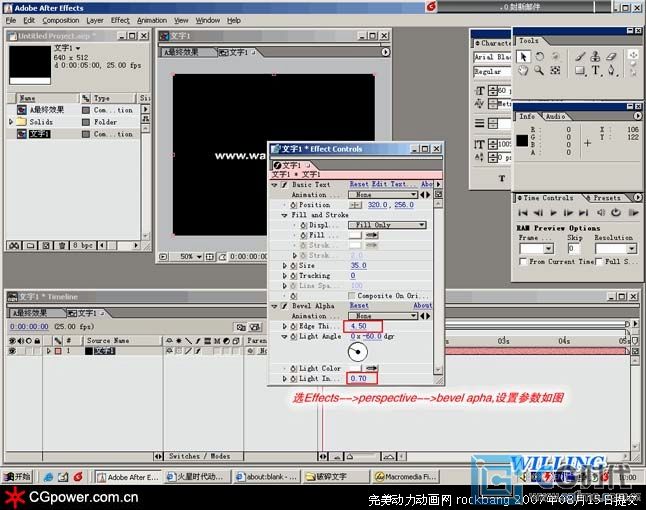The height and width of the screenshot is (510, 646).
Task: Click Reset link for Bevel Alpha
Action: (x=359, y=305)
